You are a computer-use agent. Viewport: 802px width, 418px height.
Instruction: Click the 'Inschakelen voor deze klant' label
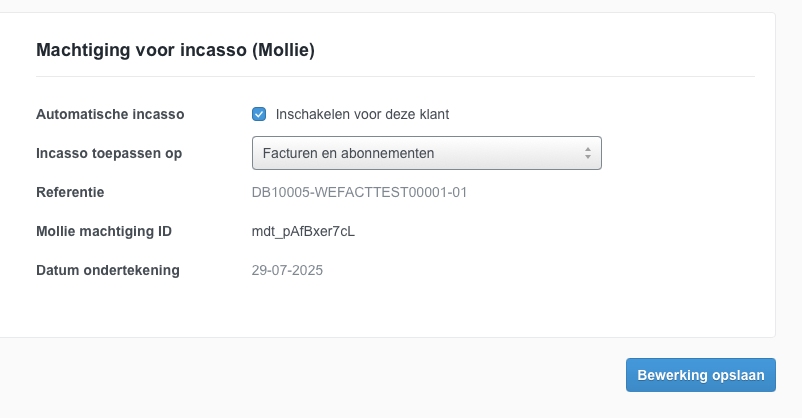point(362,114)
